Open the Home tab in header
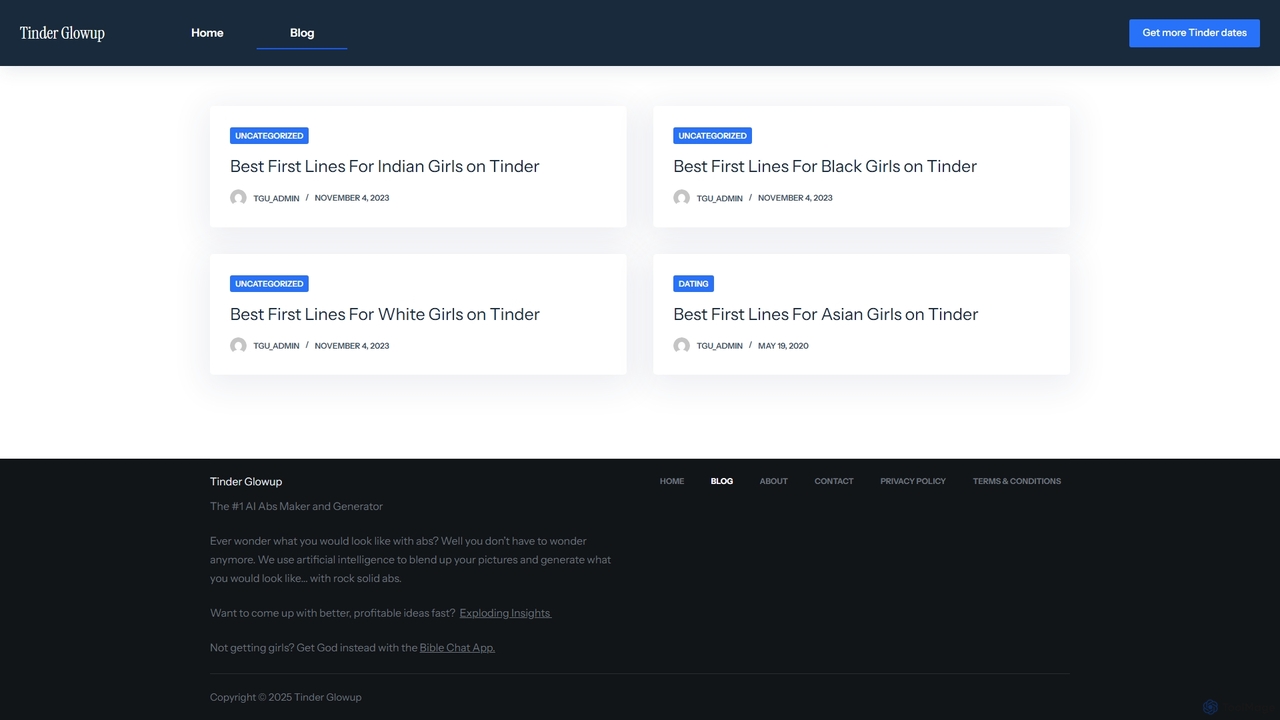1280x720 pixels. (x=207, y=33)
